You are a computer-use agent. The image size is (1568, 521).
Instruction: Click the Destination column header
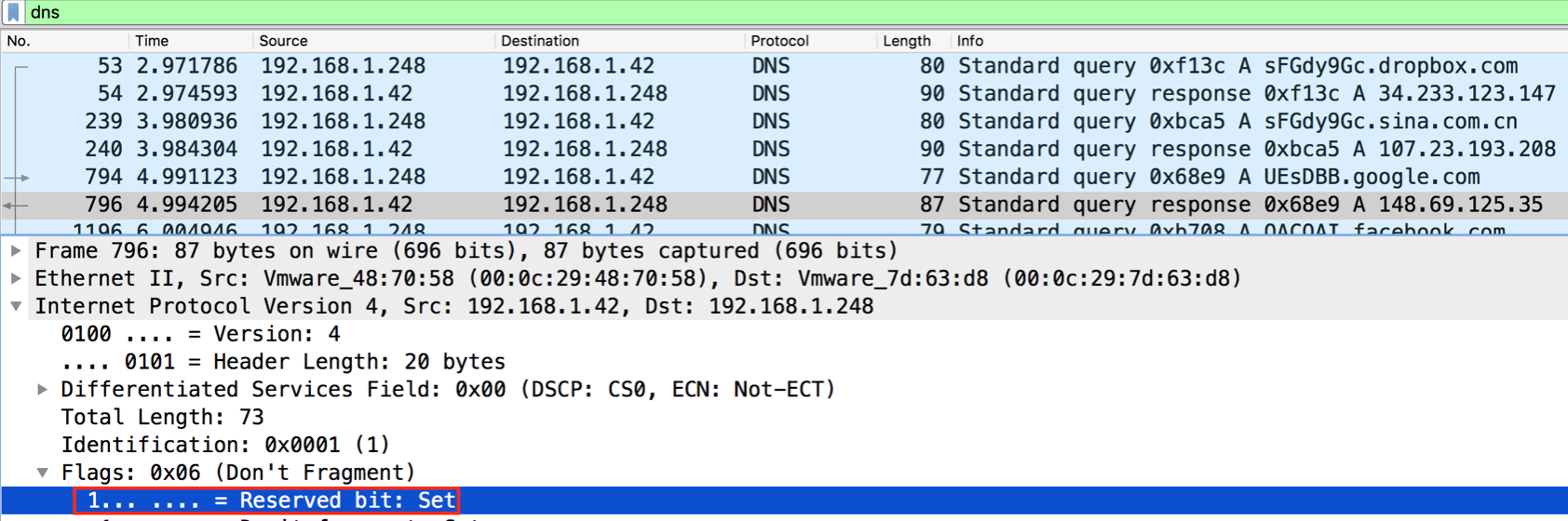coord(540,41)
